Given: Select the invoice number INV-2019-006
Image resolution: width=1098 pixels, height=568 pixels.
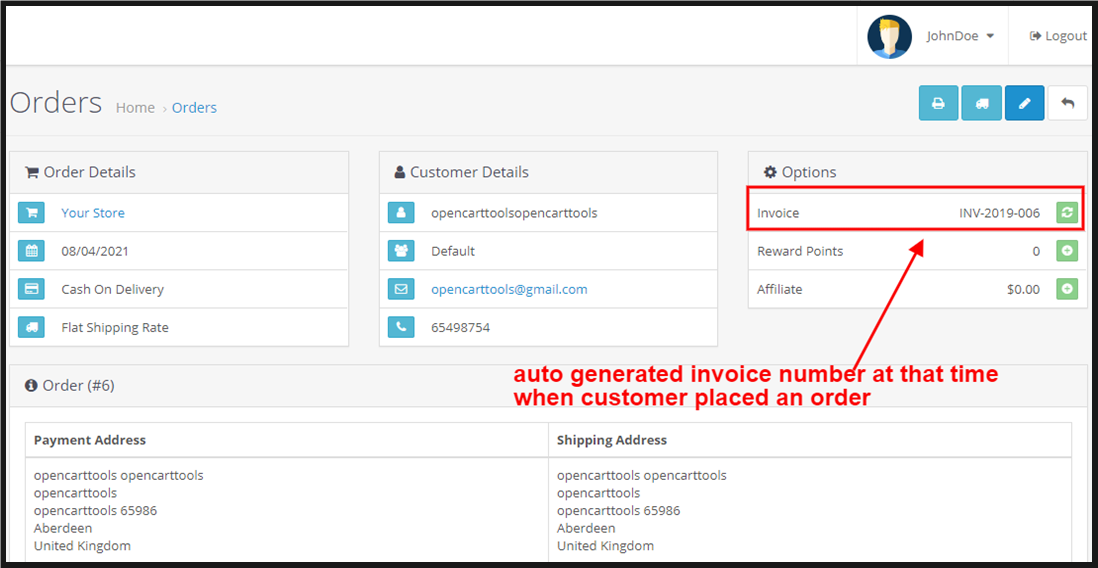Looking at the screenshot, I should [x=999, y=213].
